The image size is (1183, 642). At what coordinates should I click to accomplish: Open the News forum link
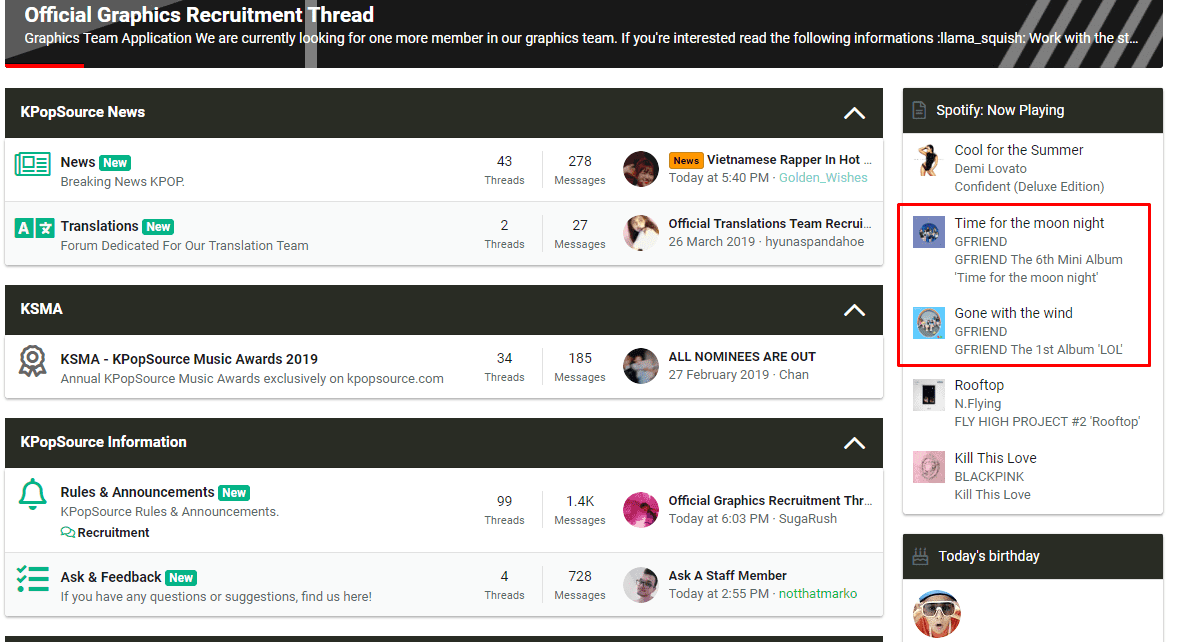[78, 162]
